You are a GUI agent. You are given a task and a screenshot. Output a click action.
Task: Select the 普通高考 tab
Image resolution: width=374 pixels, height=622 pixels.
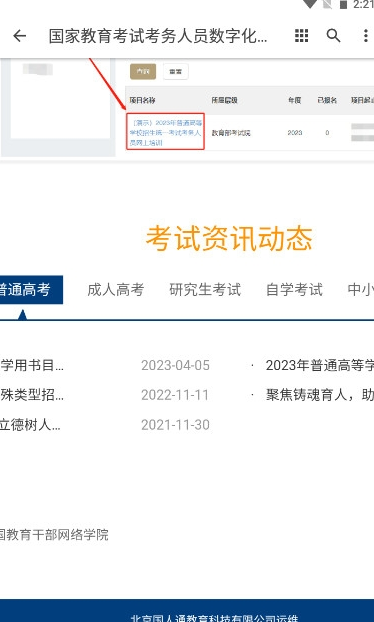(x=31, y=290)
